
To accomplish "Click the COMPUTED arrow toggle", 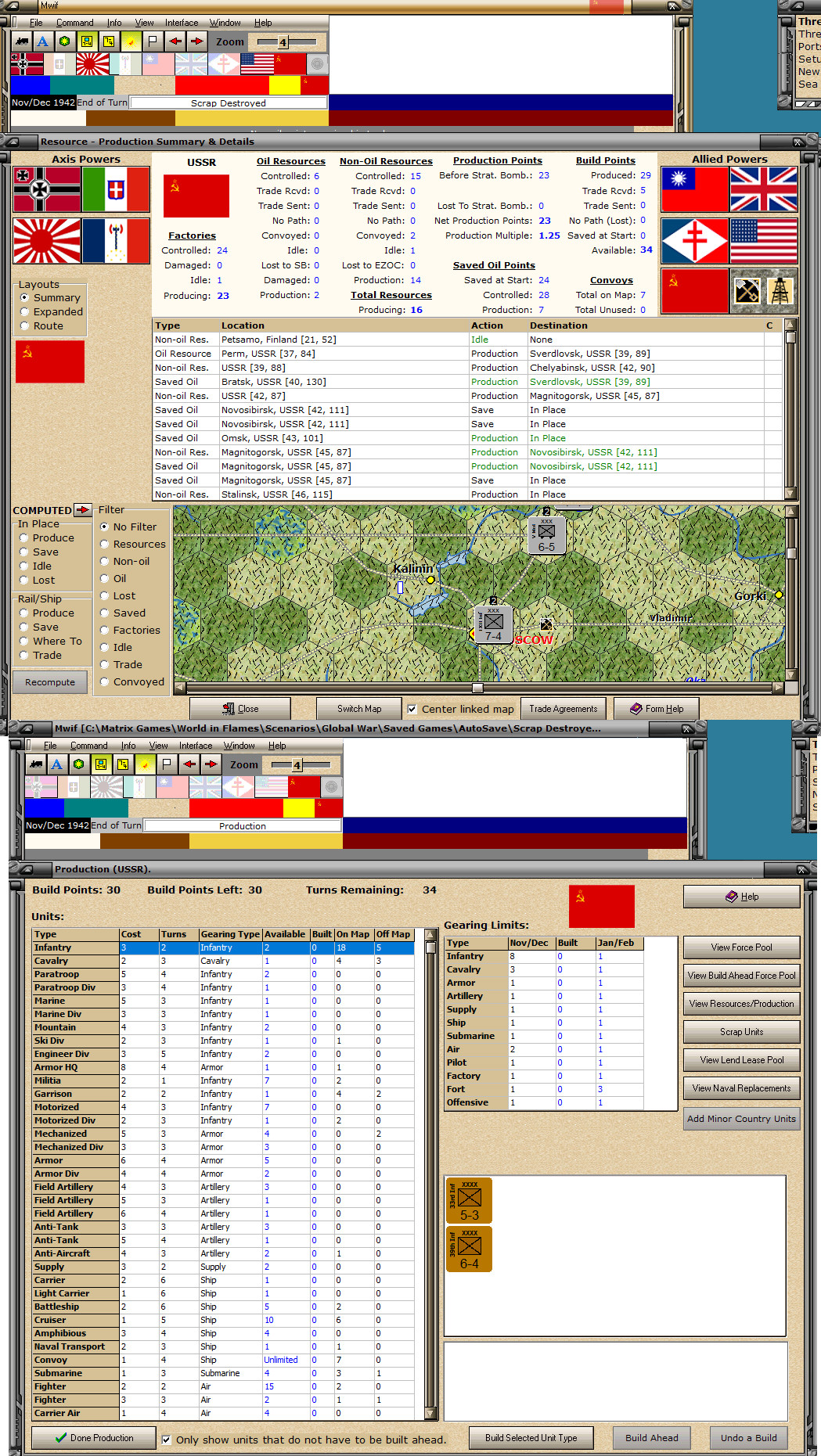I will tap(83, 510).
